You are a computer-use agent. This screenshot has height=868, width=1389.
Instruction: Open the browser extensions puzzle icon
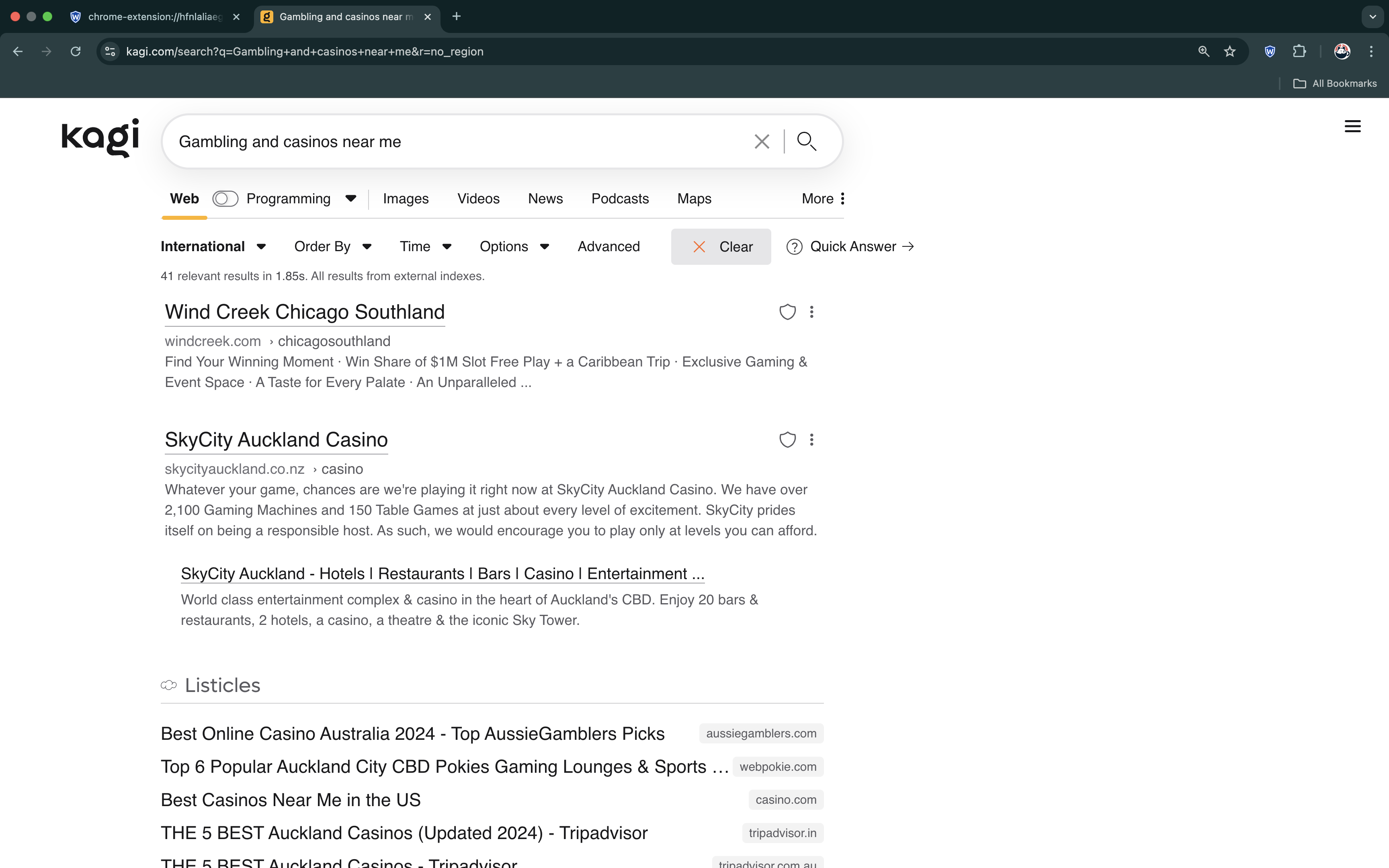tap(1299, 52)
